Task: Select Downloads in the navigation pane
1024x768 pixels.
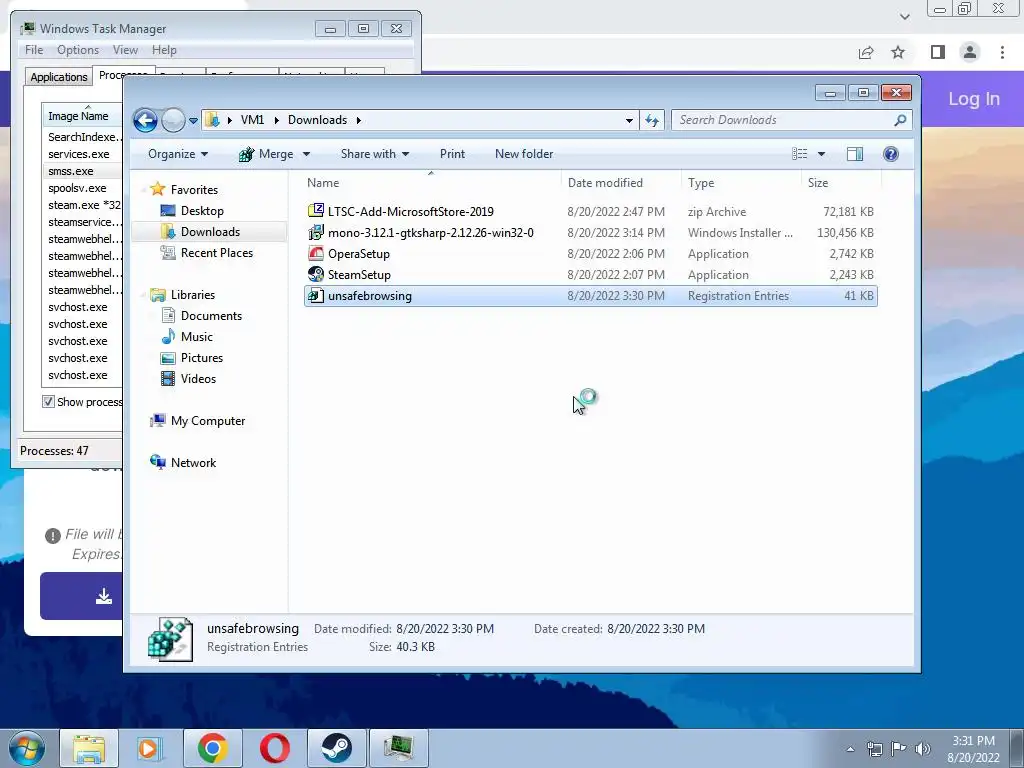Action: [x=210, y=232]
